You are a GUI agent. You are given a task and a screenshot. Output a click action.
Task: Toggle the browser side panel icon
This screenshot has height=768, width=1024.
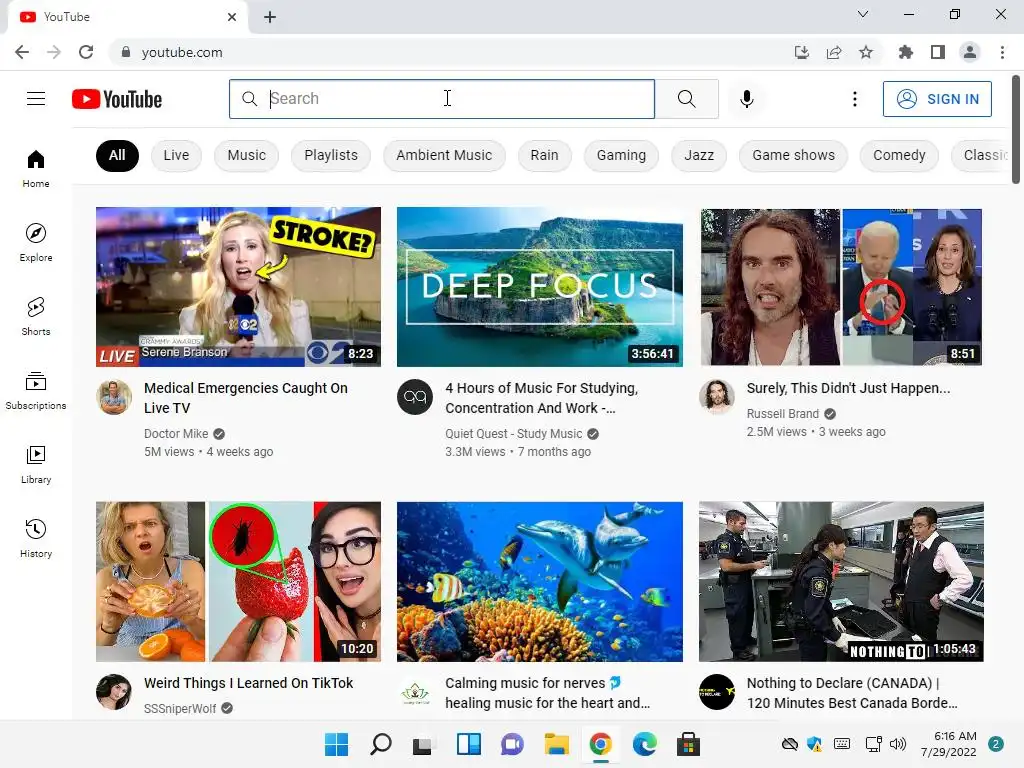(x=938, y=52)
